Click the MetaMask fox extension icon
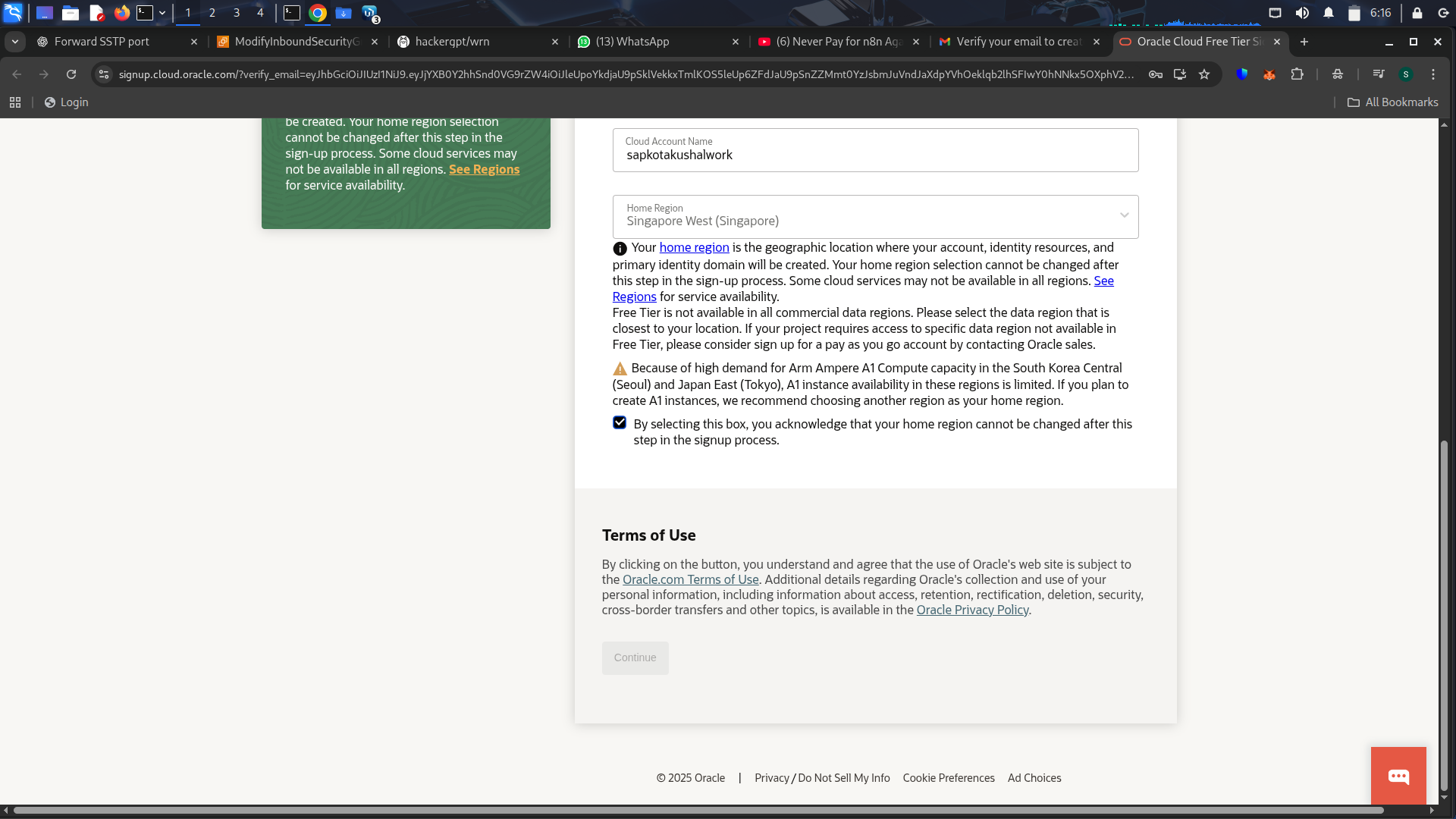 (1269, 74)
